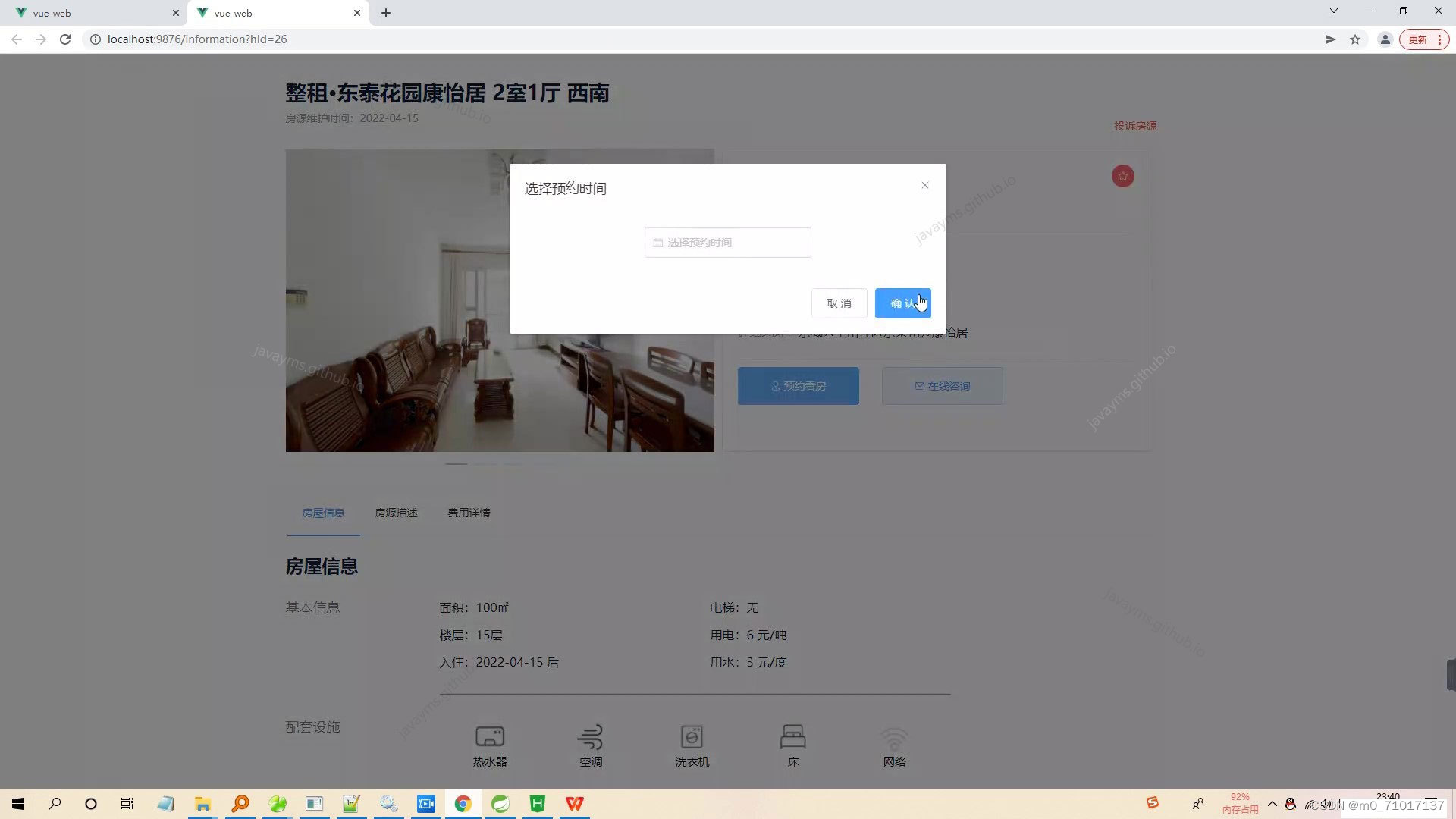1456x819 pixels.
Task: Open the 投诉房源 complaint link
Action: 1134,125
